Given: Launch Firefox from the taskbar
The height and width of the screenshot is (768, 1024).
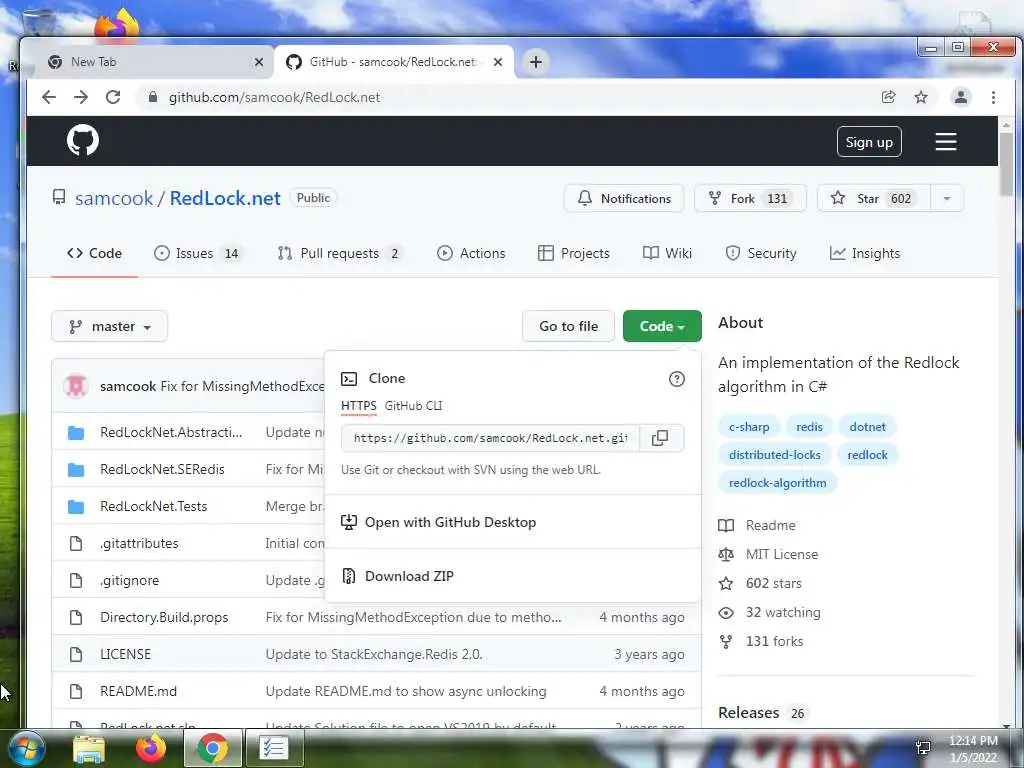Looking at the screenshot, I should (151, 748).
